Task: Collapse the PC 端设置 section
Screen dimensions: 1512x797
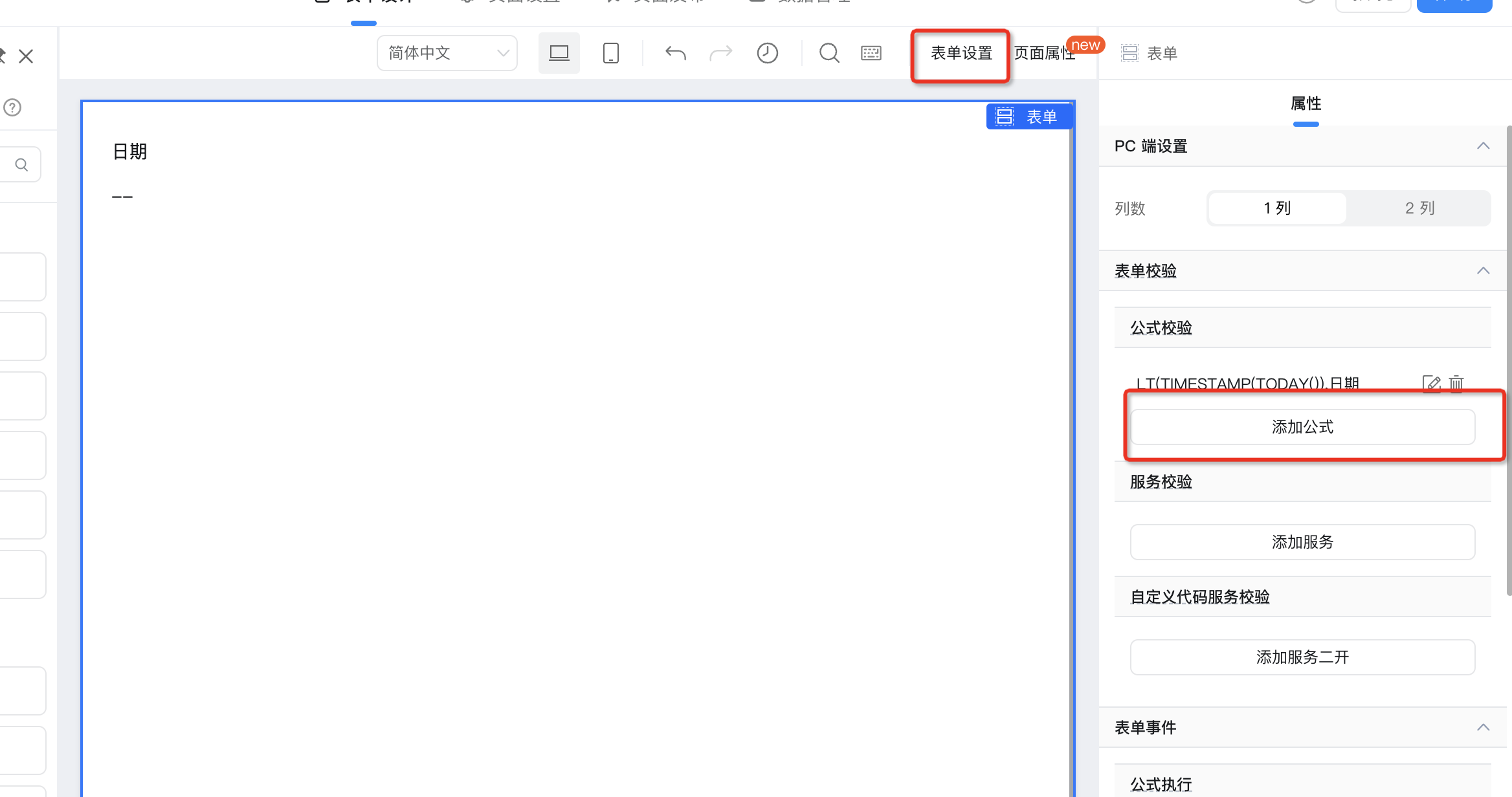Action: (x=1483, y=146)
